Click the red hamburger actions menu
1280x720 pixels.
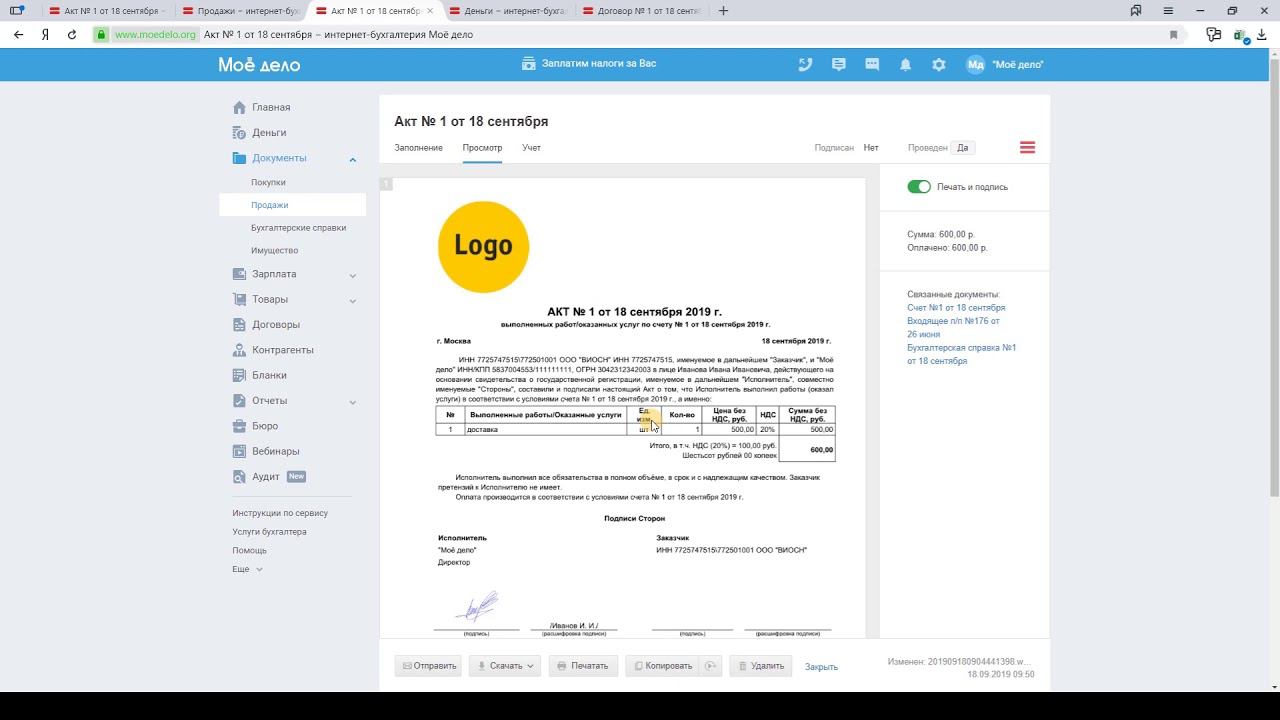(1027, 147)
